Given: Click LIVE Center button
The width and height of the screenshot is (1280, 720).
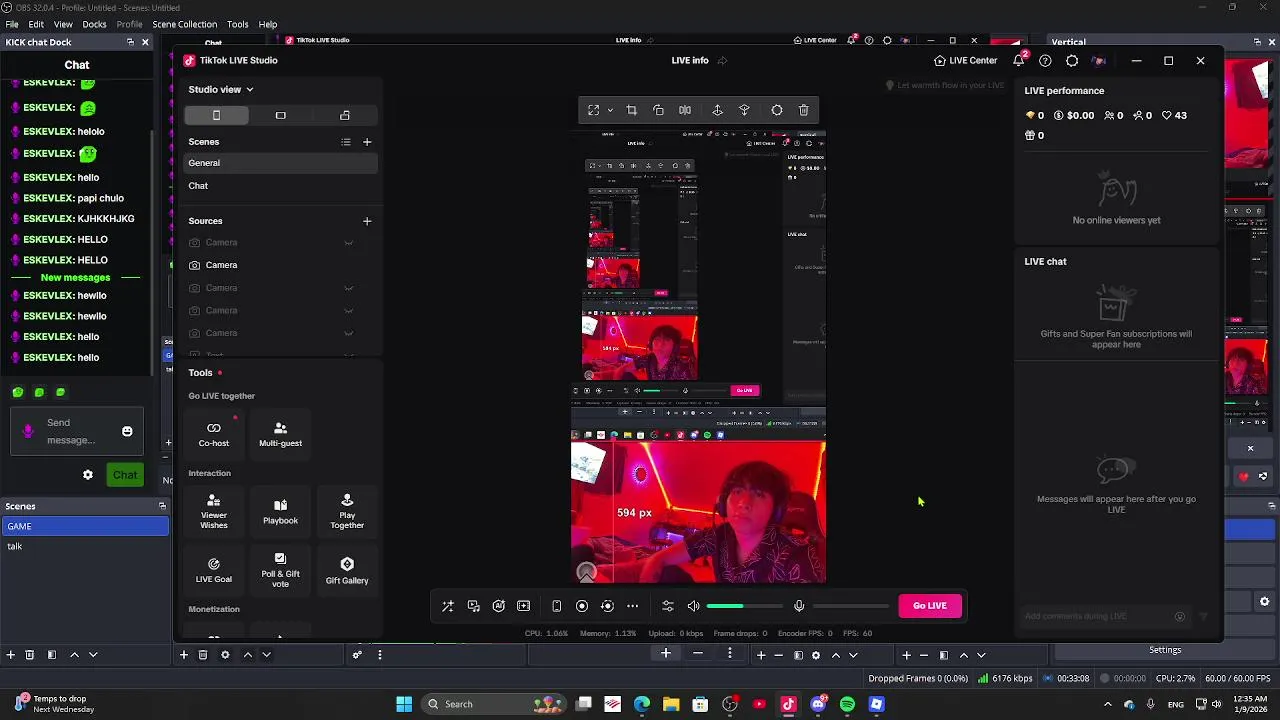Looking at the screenshot, I should [965, 60].
